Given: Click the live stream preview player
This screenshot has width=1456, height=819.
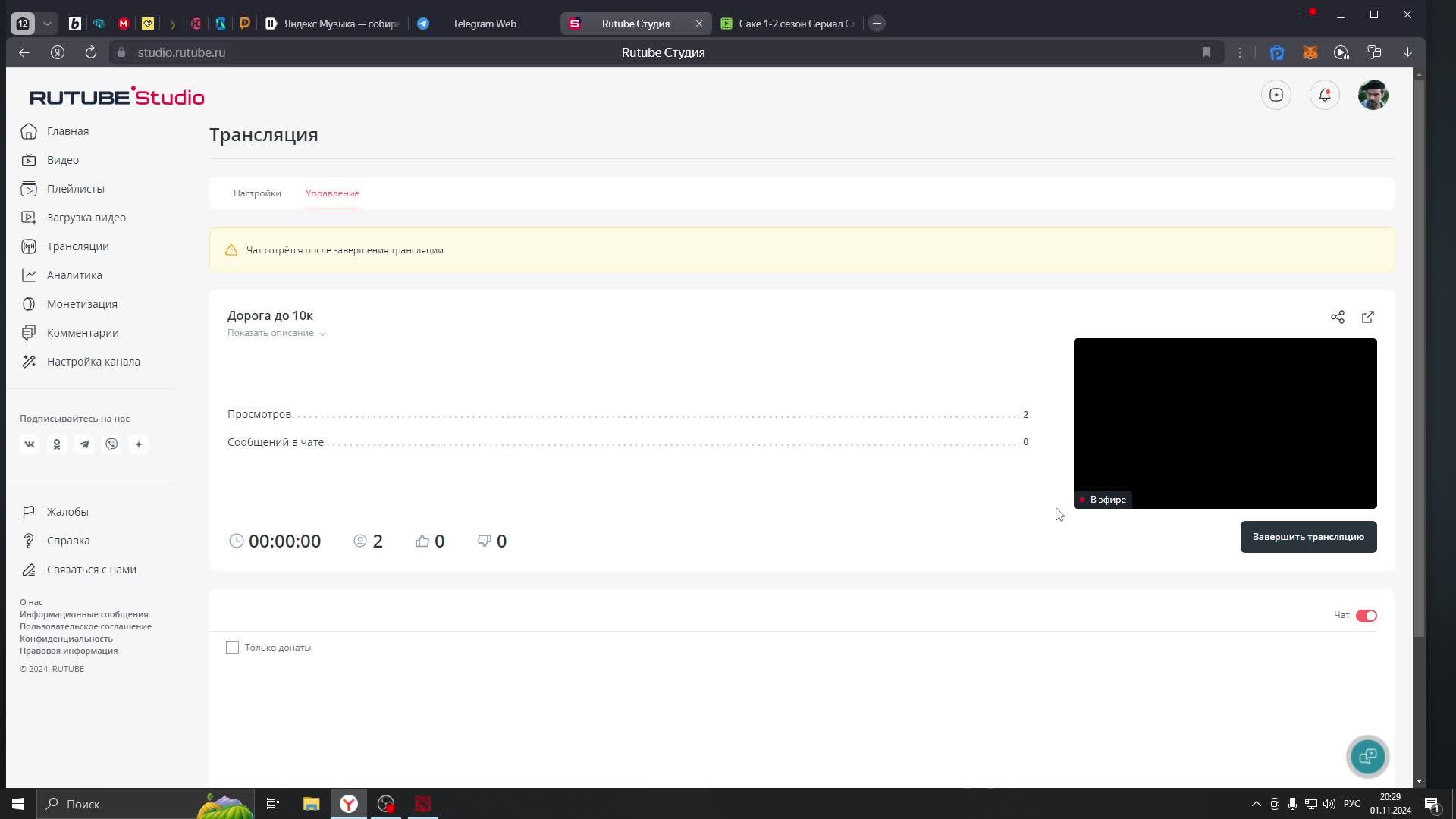Looking at the screenshot, I should point(1225,423).
